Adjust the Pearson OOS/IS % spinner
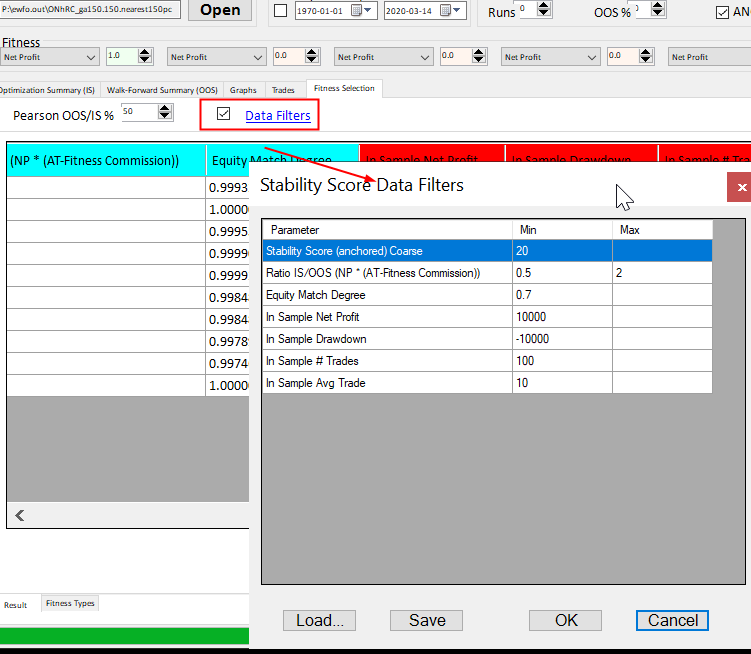The image size is (751, 654). pyautogui.click(x=165, y=113)
